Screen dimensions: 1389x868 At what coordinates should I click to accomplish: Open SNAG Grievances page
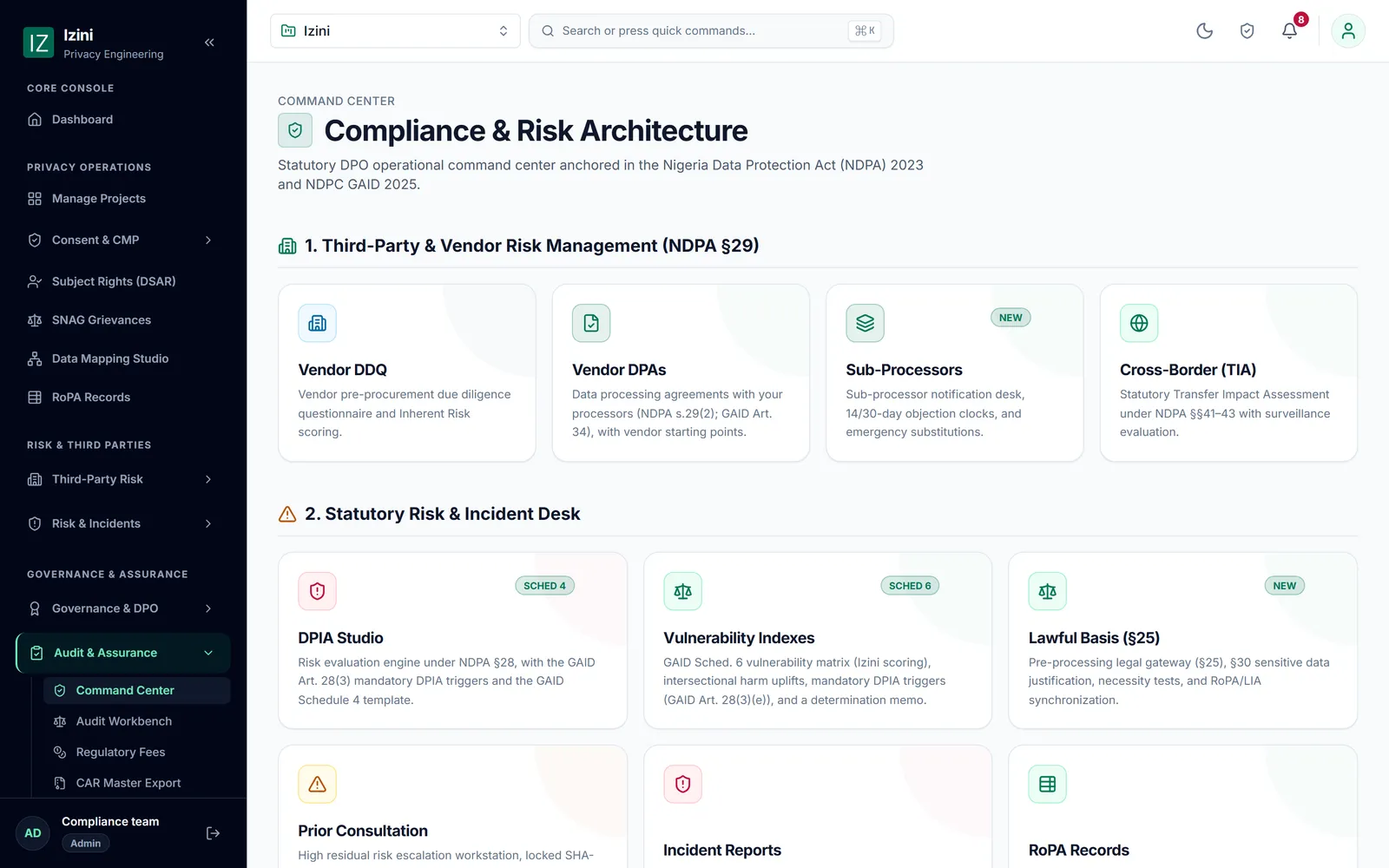coord(123,320)
